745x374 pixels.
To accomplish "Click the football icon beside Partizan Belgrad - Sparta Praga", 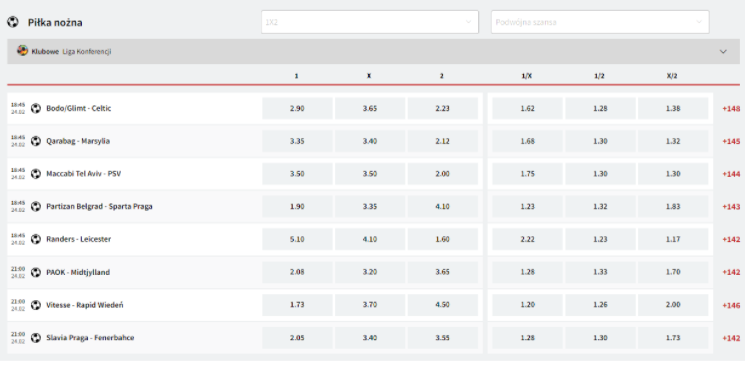I will coord(36,207).
